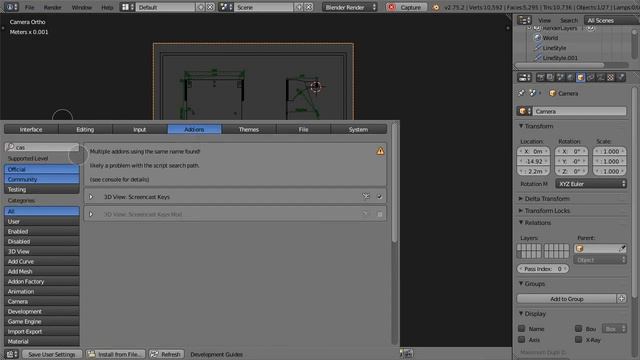This screenshot has width=640, height=360.
Task: Expand the Delta Transform panel
Action: (521, 198)
